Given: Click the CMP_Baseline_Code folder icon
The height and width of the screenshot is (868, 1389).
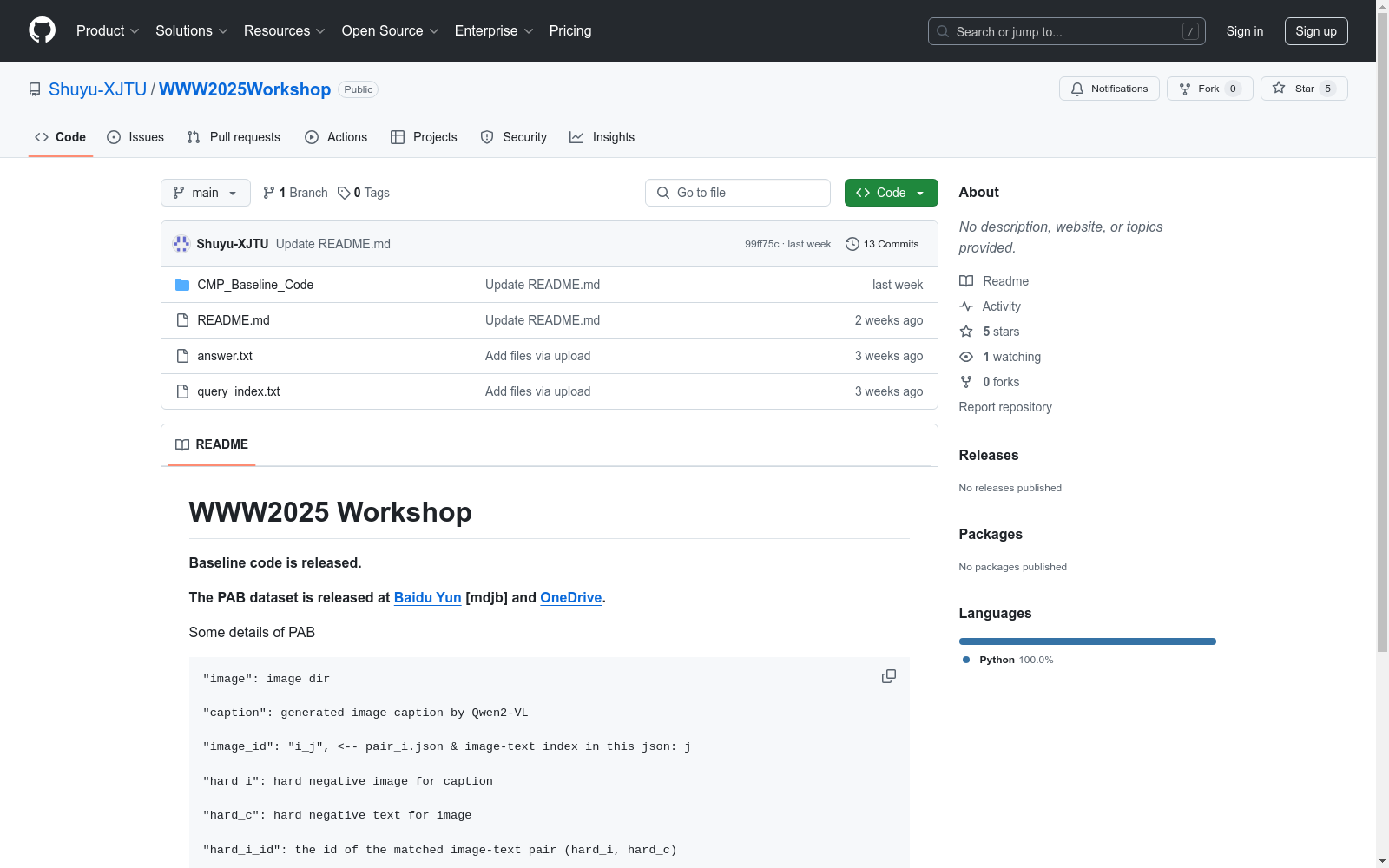Looking at the screenshot, I should click(182, 285).
